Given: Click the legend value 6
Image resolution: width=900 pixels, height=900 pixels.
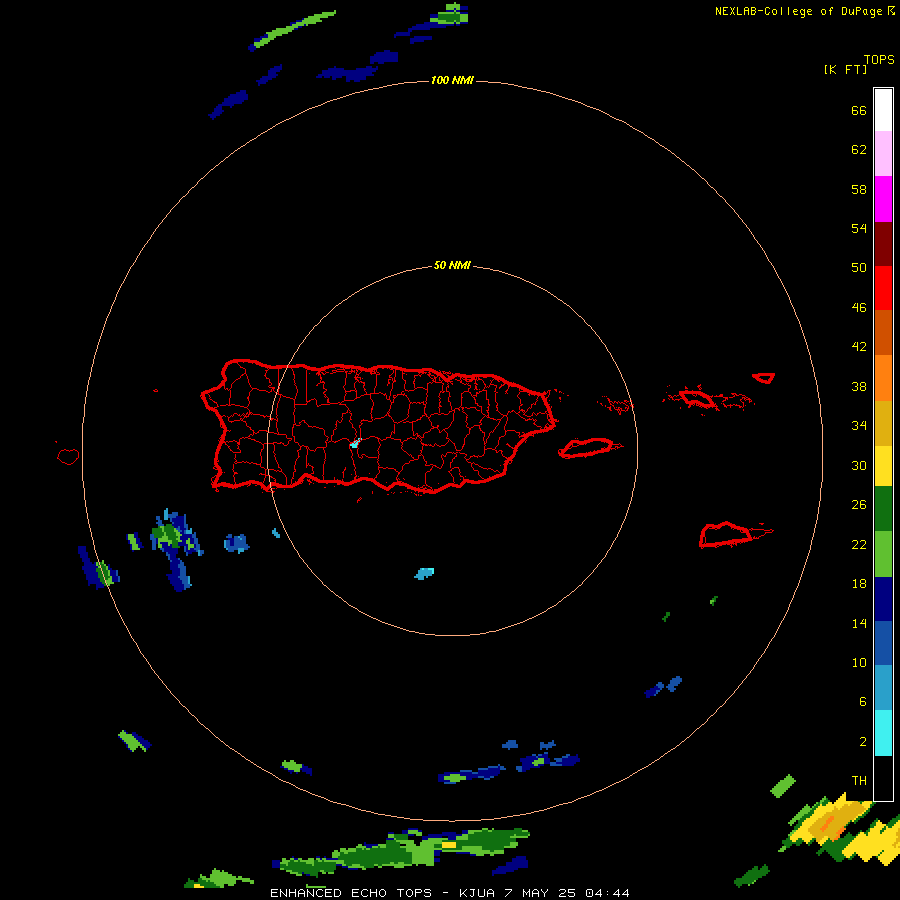Looking at the screenshot, I should [862, 702].
